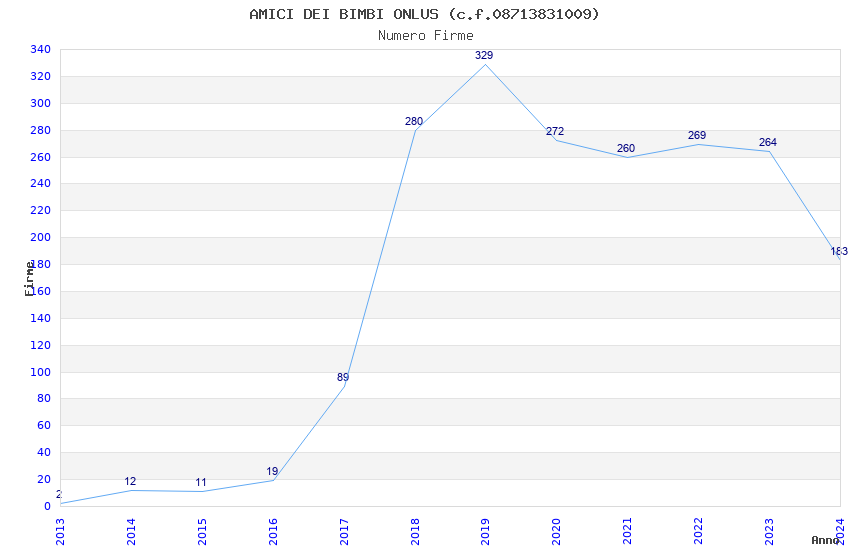Select the 100 y-axis tick label
The height and width of the screenshot is (550, 850).
[x=41, y=372]
